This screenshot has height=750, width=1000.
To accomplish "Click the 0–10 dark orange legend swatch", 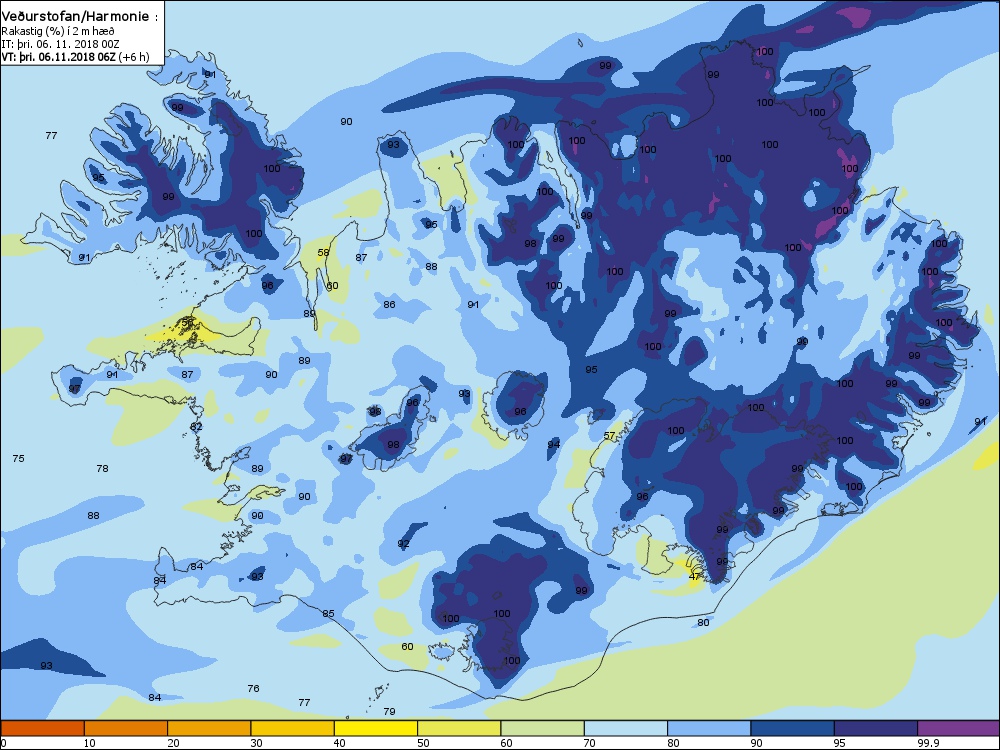I will tap(43, 728).
